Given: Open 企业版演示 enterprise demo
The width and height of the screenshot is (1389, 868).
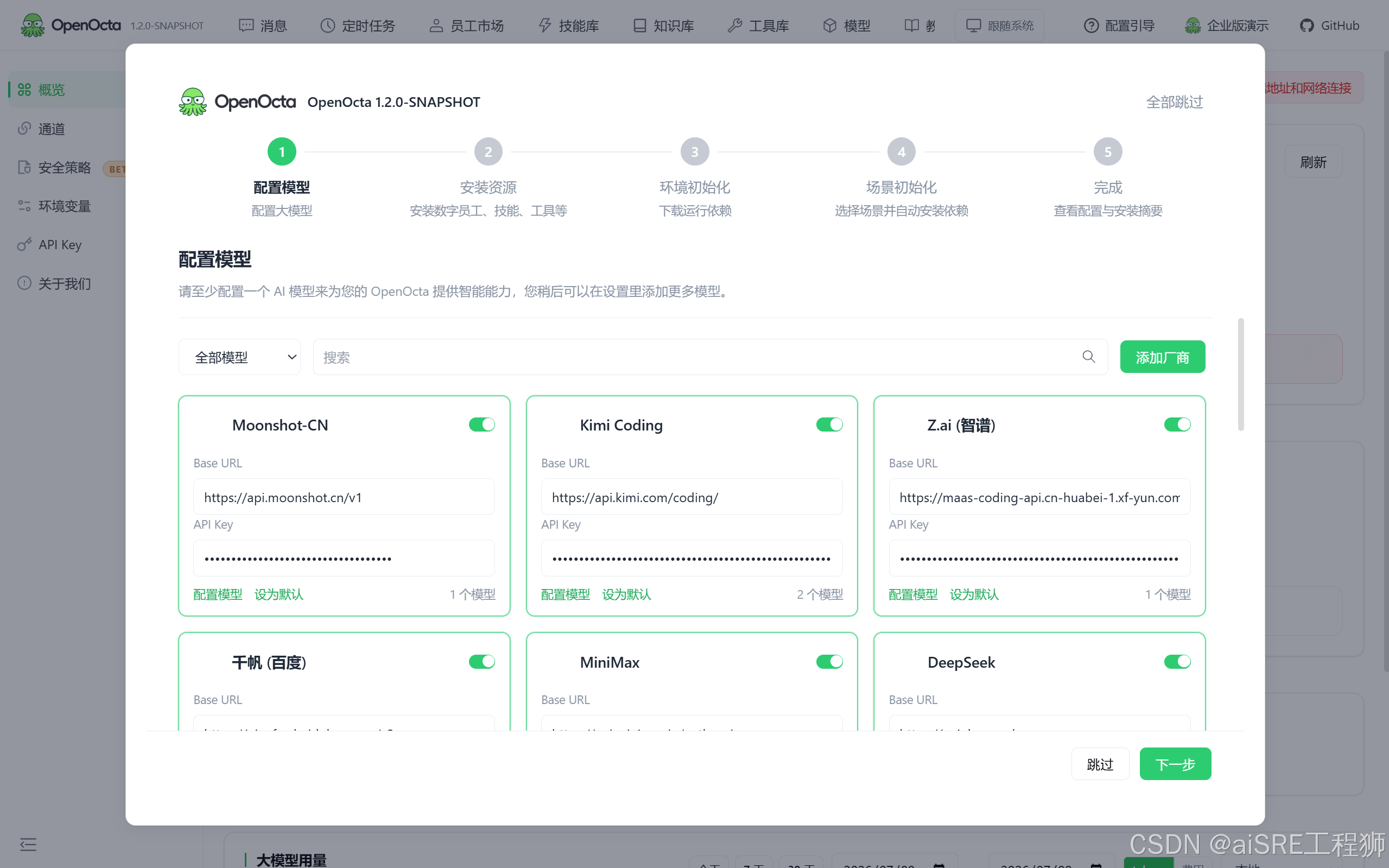Looking at the screenshot, I should tap(1227, 26).
